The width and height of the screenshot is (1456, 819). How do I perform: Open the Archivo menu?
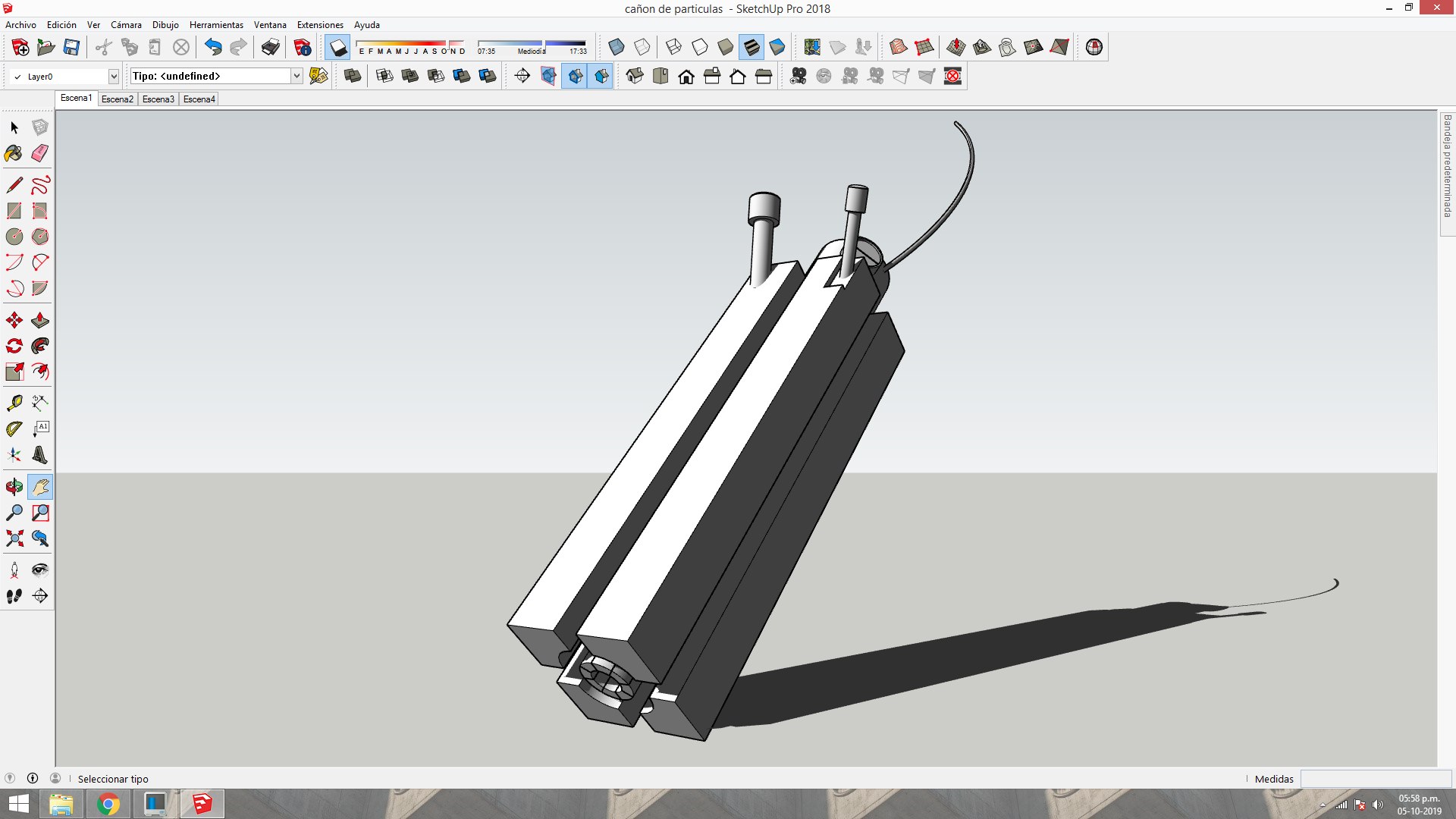[20, 25]
